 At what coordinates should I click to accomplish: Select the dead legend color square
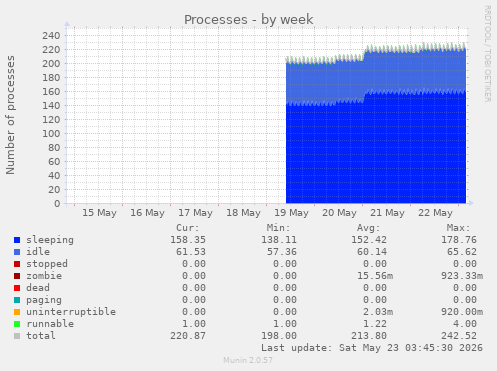[17, 288]
